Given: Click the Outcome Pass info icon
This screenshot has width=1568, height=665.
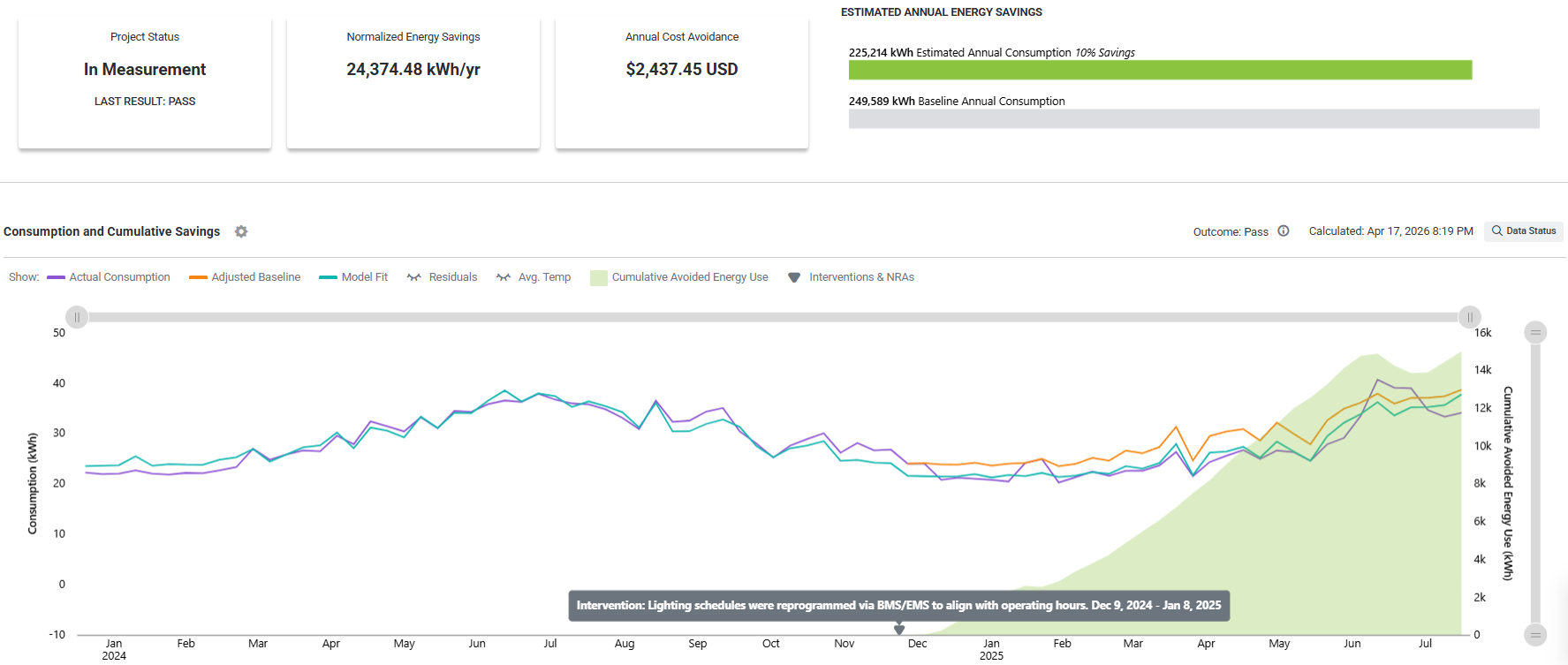Looking at the screenshot, I should [1284, 231].
